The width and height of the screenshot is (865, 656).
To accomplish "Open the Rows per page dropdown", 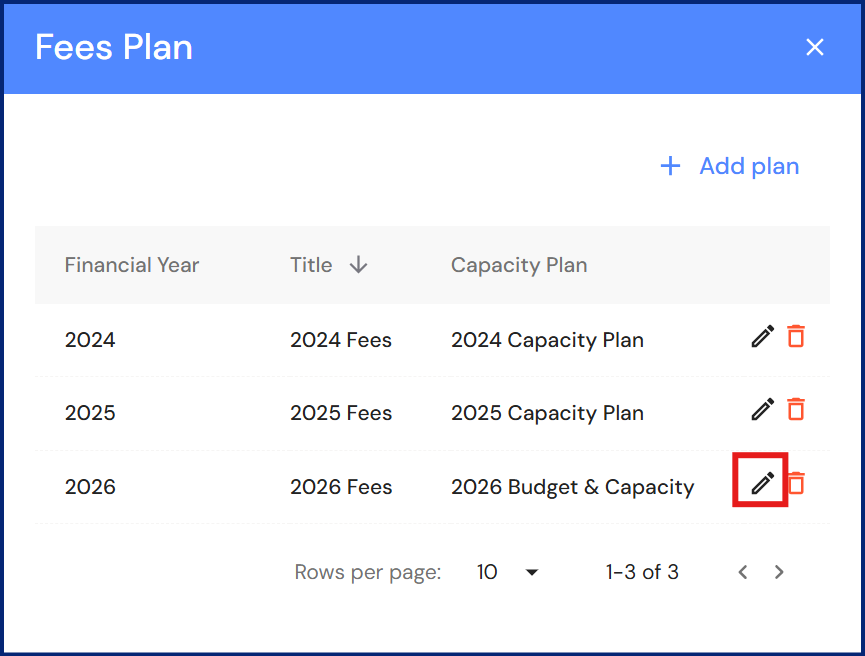I will click(508, 572).
